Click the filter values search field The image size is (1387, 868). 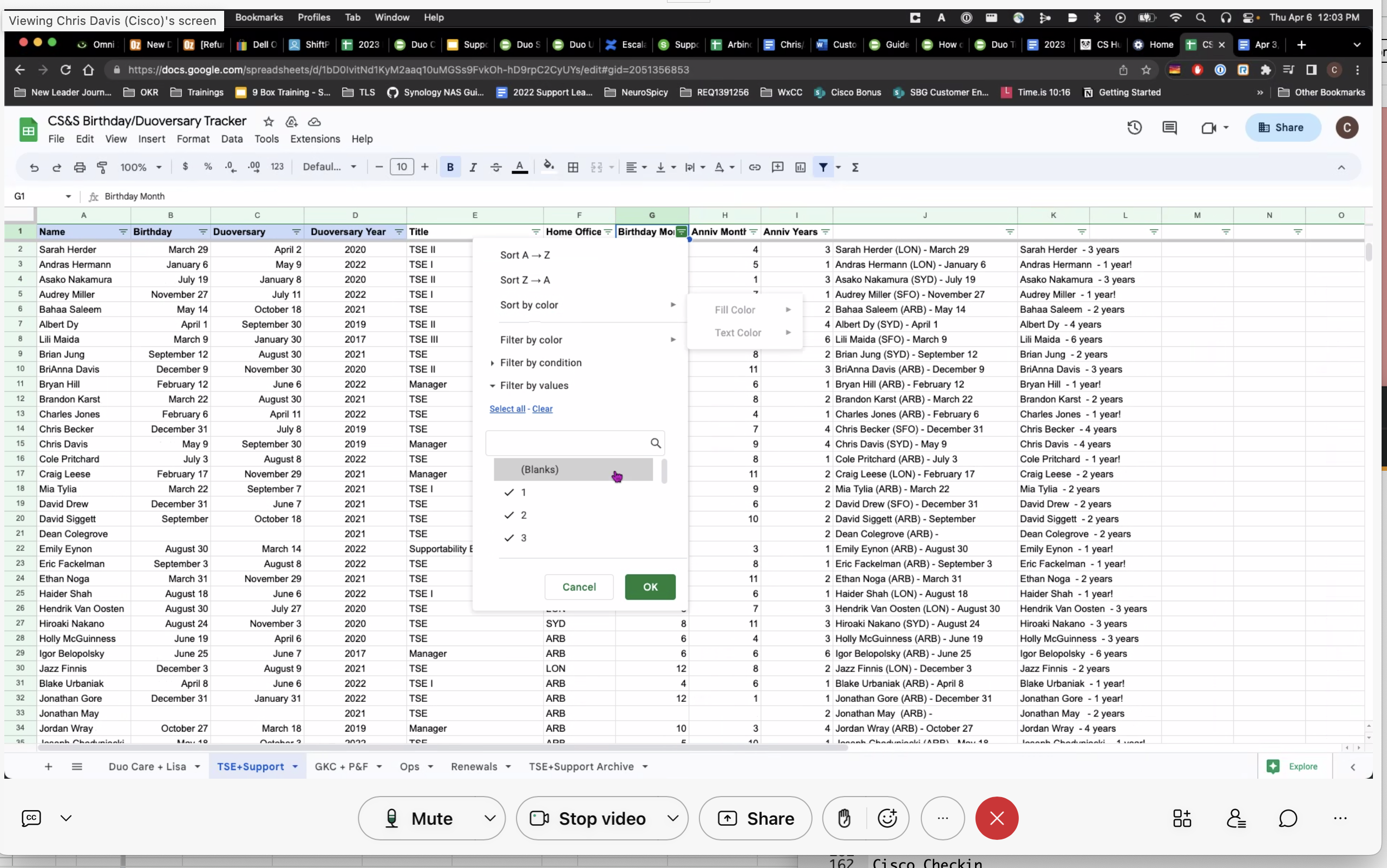coord(568,443)
